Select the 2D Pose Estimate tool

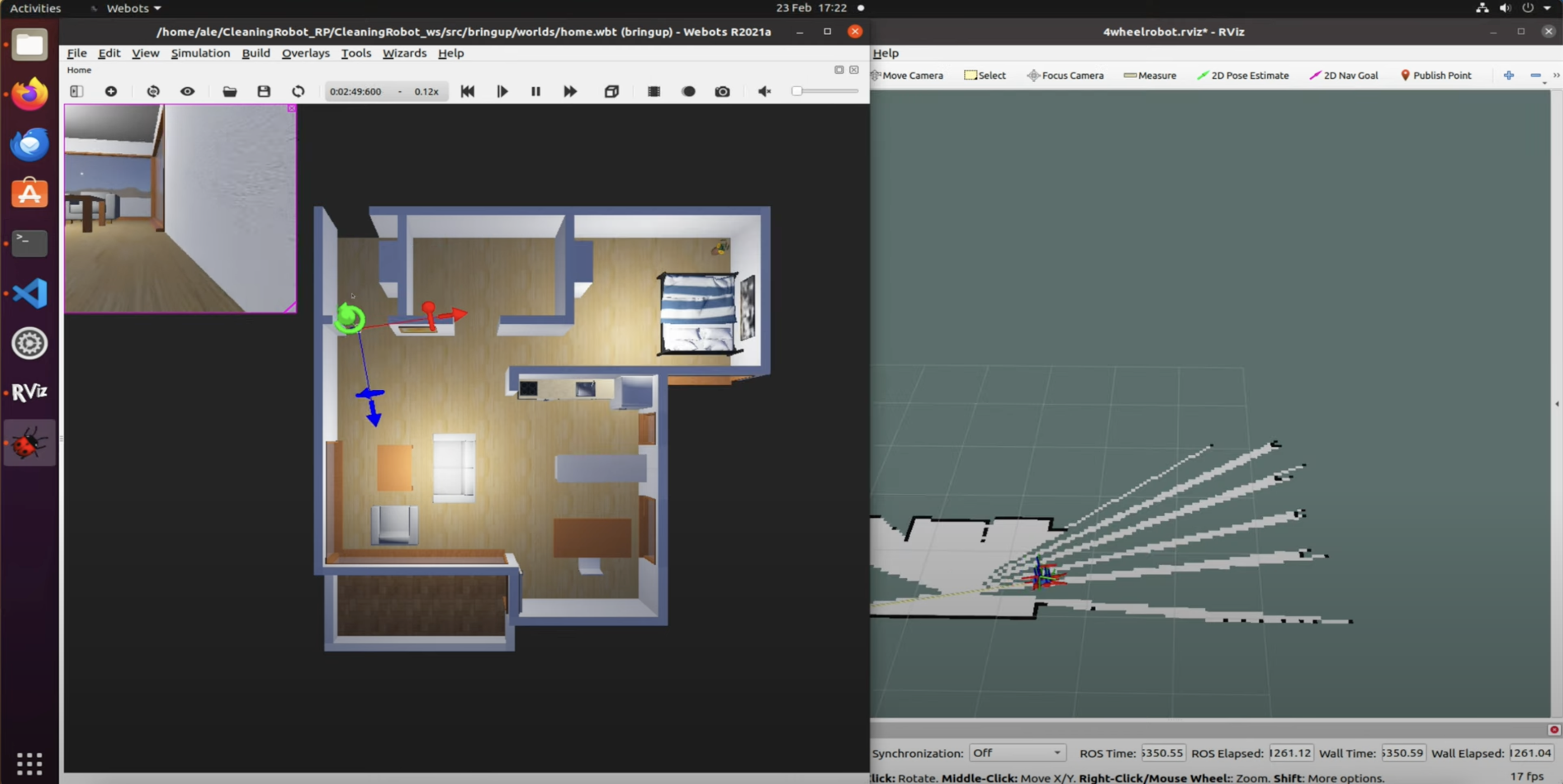(x=1243, y=75)
